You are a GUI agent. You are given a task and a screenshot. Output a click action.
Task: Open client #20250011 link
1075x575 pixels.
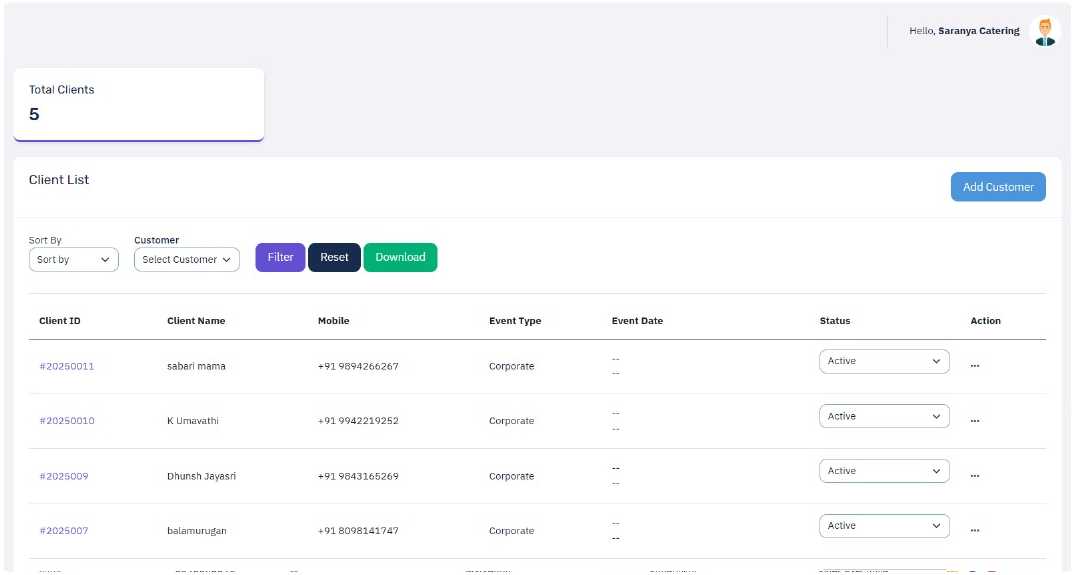pyautogui.click(x=67, y=366)
